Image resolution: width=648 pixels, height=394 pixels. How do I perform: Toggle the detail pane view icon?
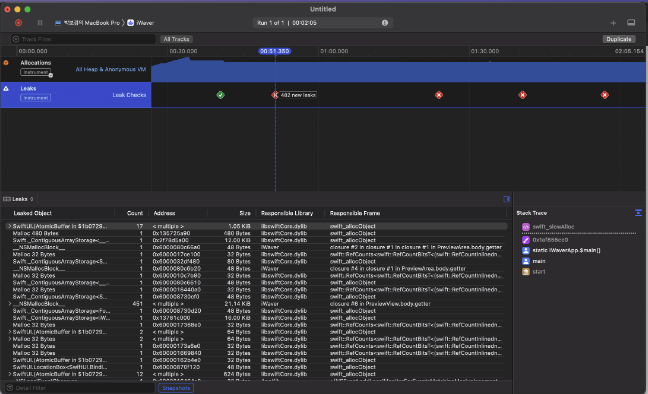(631, 23)
